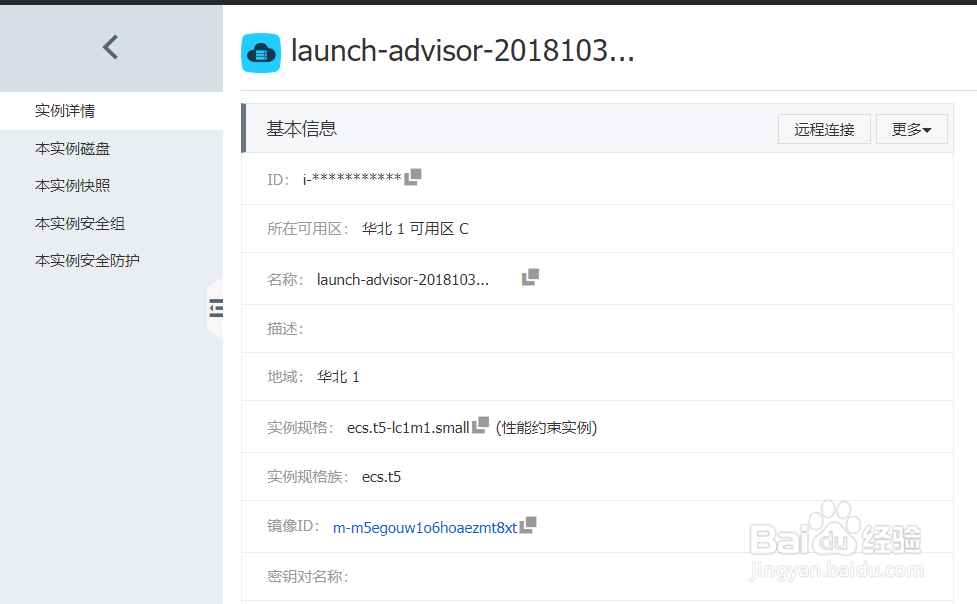
Task: Click the blue ECS instance icon beside title
Action: (x=261, y=52)
